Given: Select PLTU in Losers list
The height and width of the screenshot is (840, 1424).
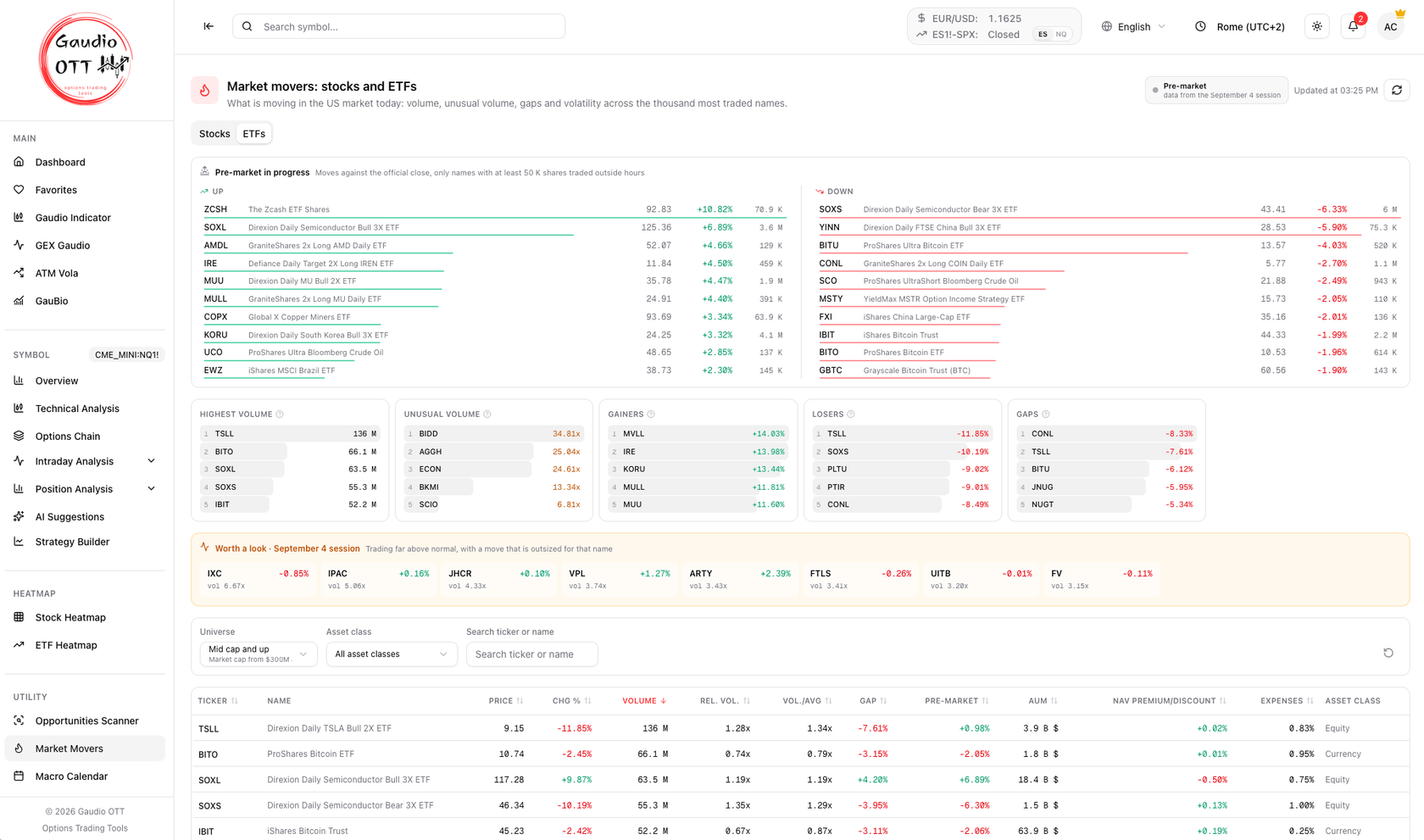Looking at the screenshot, I should pyautogui.click(x=903, y=469).
